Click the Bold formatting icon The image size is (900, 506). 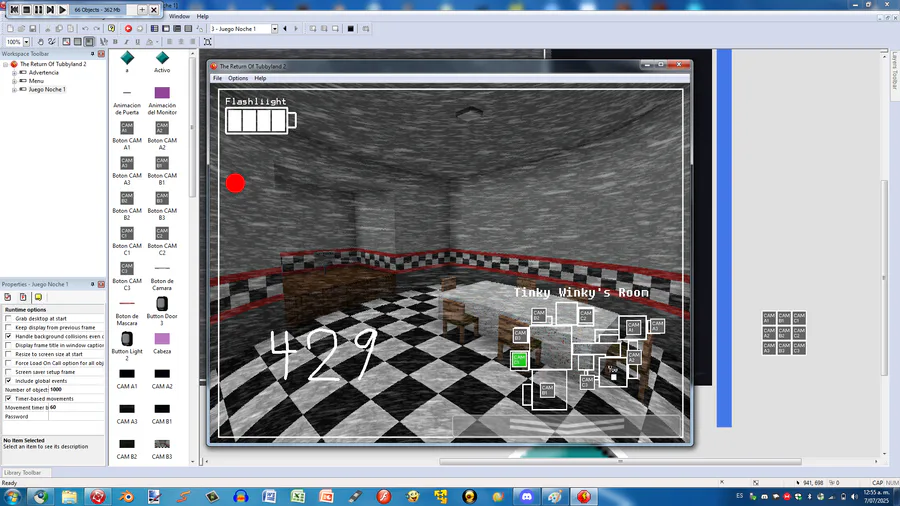coord(115,42)
